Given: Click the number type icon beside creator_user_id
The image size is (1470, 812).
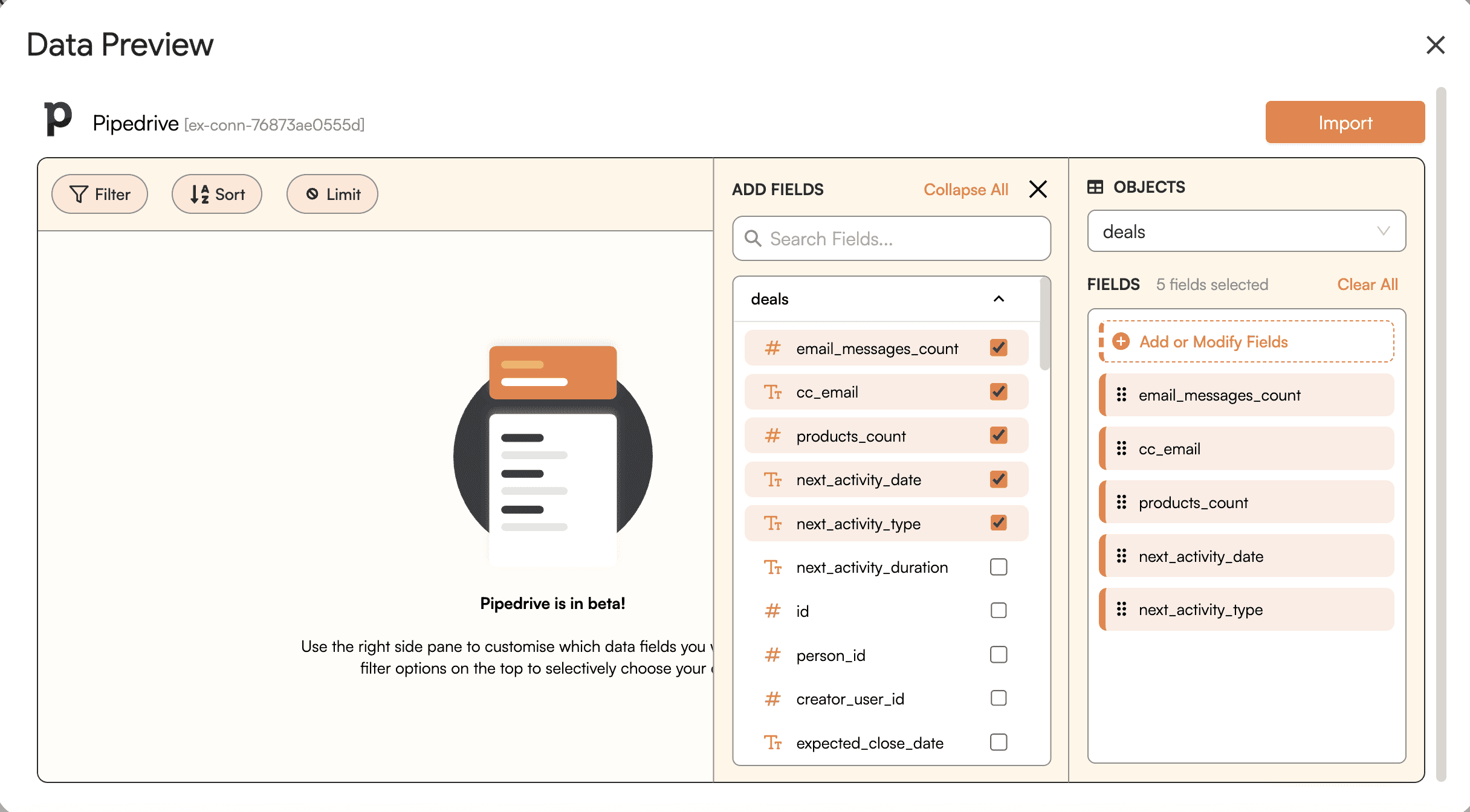Looking at the screenshot, I should 772,699.
